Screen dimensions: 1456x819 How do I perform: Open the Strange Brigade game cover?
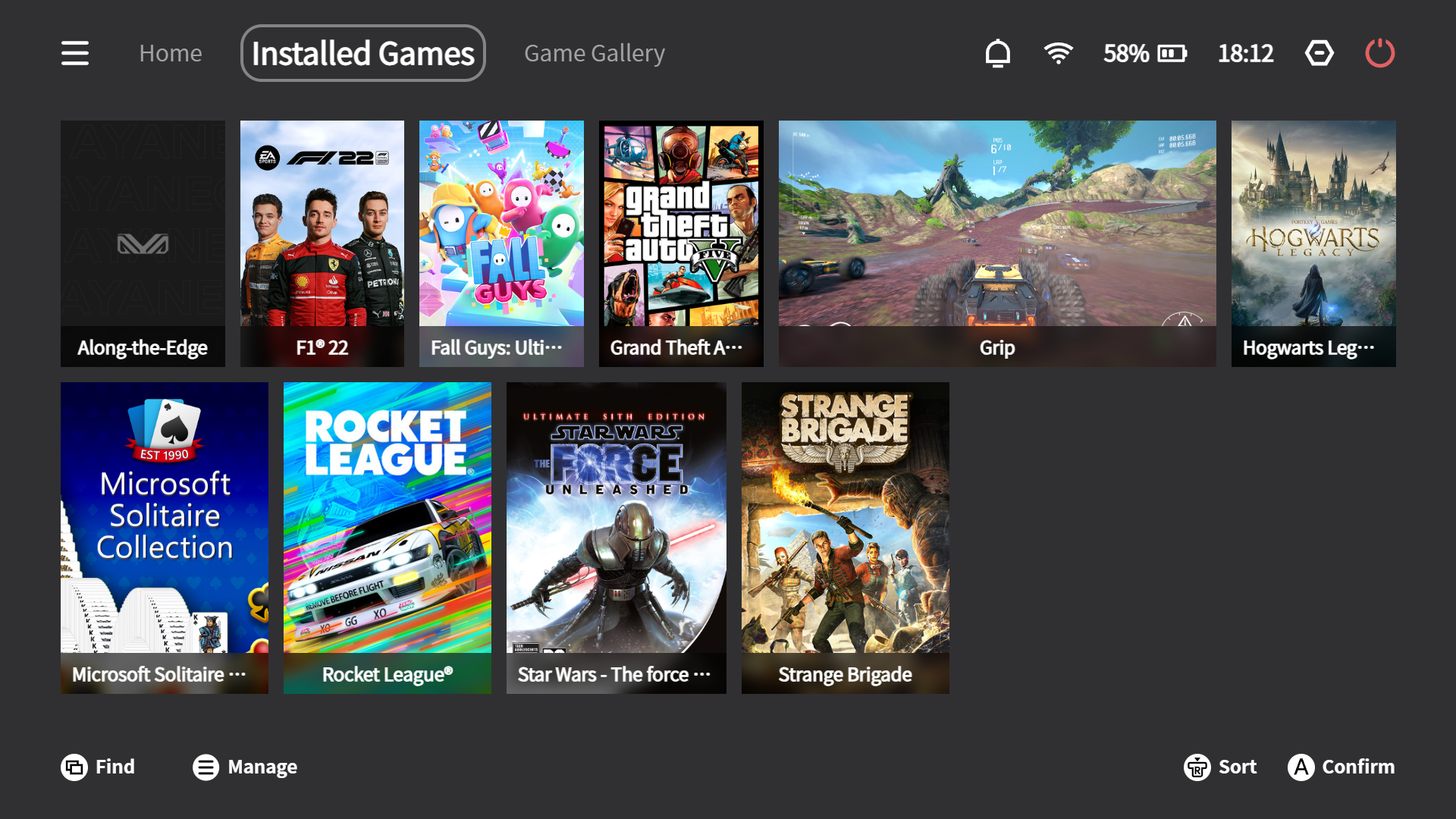point(846,538)
